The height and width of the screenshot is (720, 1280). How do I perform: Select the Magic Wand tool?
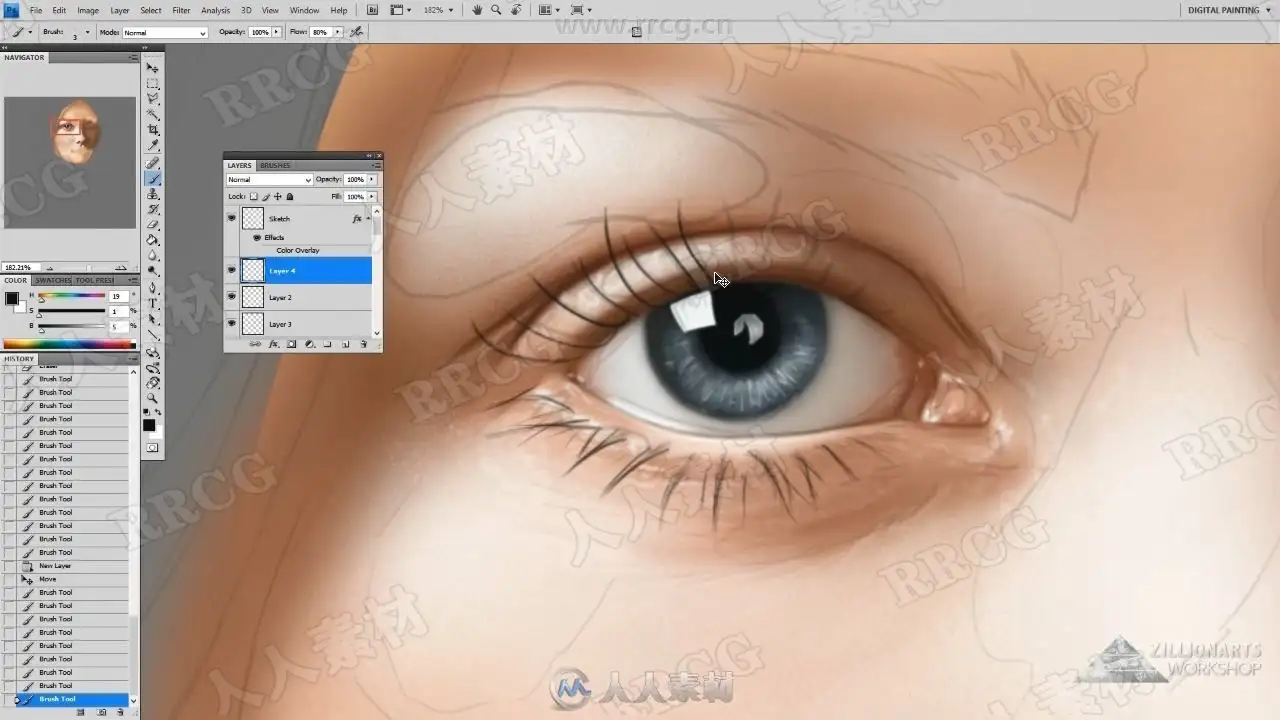click(153, 115)
